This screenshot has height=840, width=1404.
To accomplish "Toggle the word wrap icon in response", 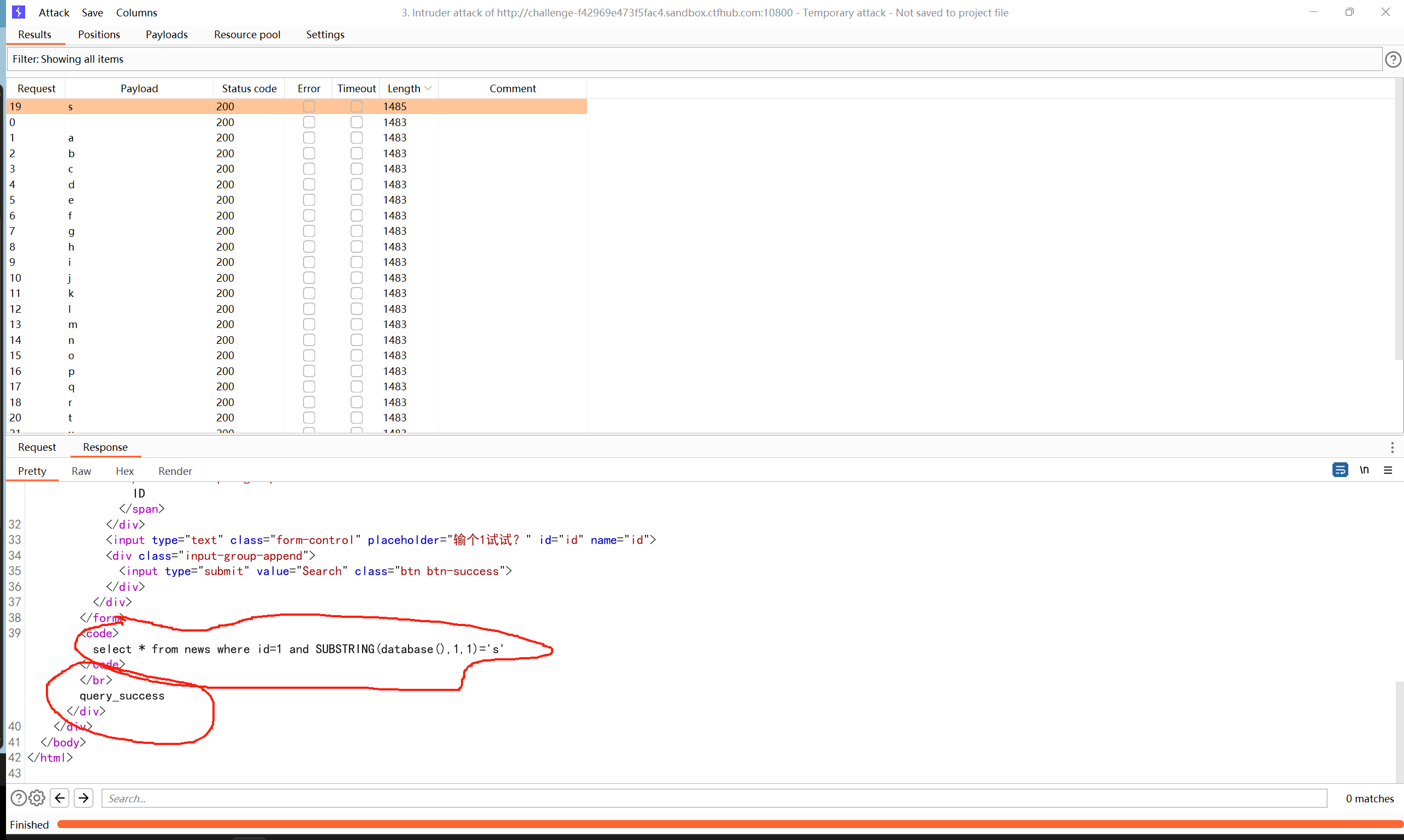I will pyautogui.click(x=1340, y=470).
